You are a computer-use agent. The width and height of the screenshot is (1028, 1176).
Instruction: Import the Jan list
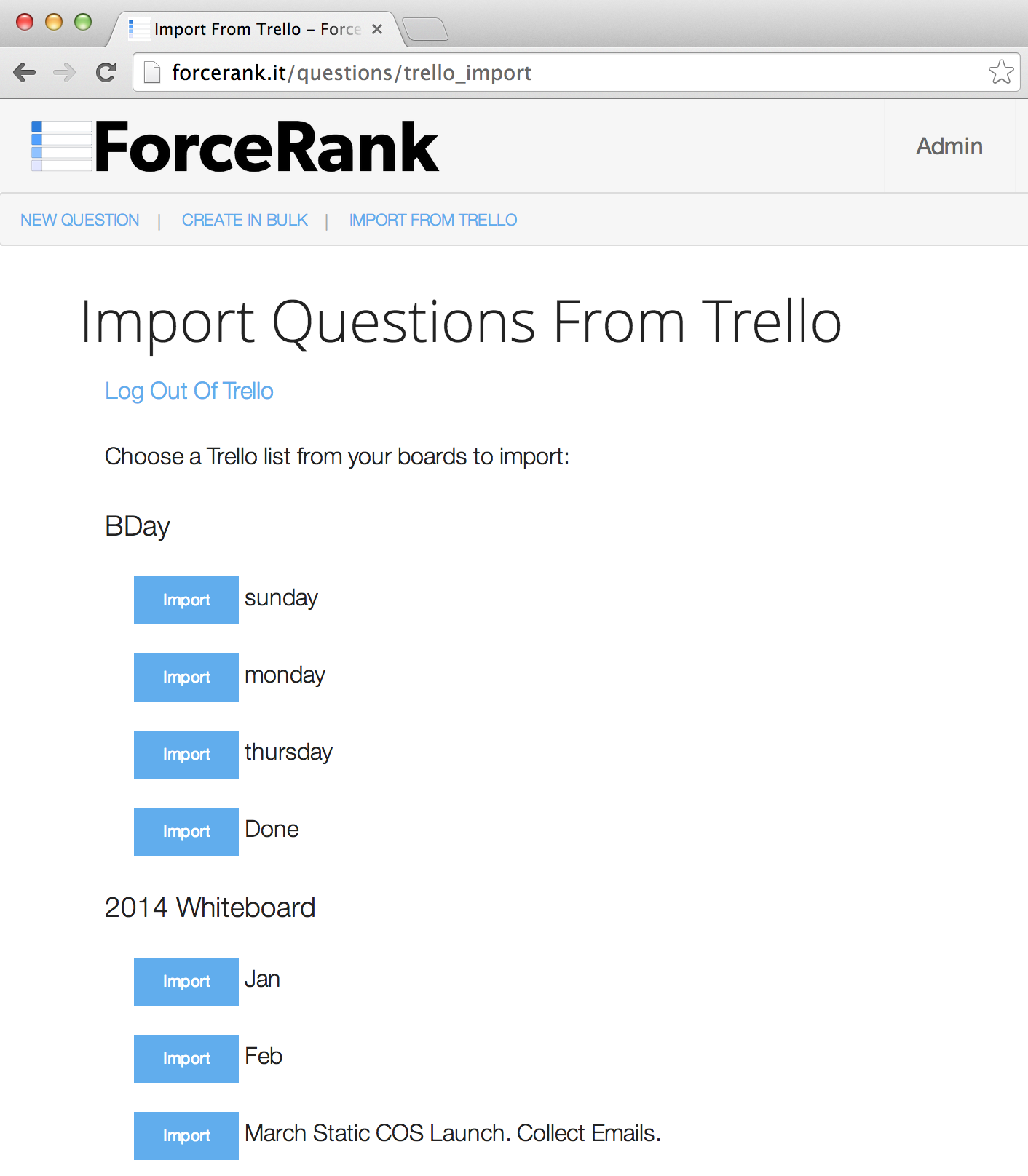186,982
